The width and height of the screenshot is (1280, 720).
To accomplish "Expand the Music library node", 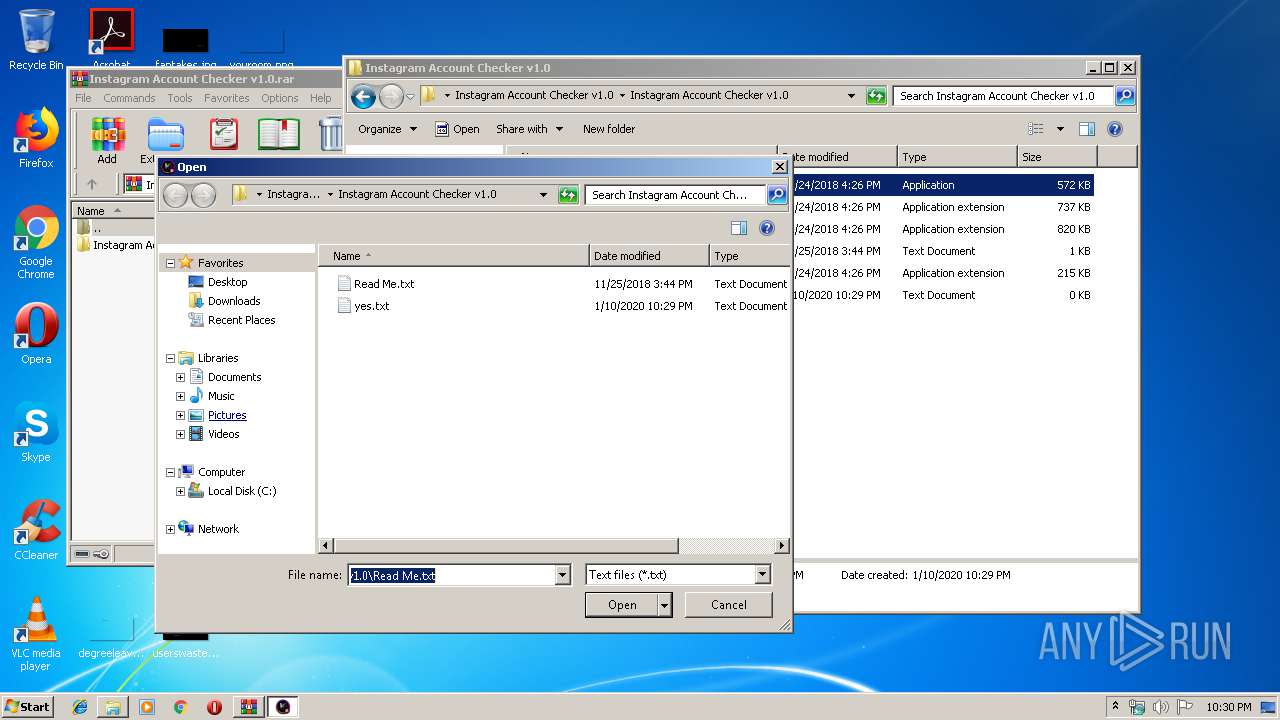I will click(x=180, y=396).
